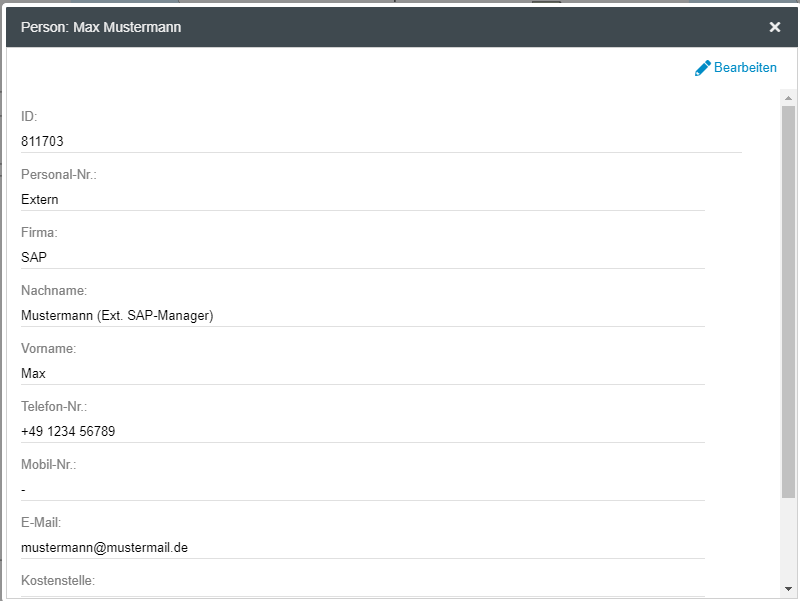Click the Firma field label
This screenshot has width=800, height=601.
pos(39,232)
